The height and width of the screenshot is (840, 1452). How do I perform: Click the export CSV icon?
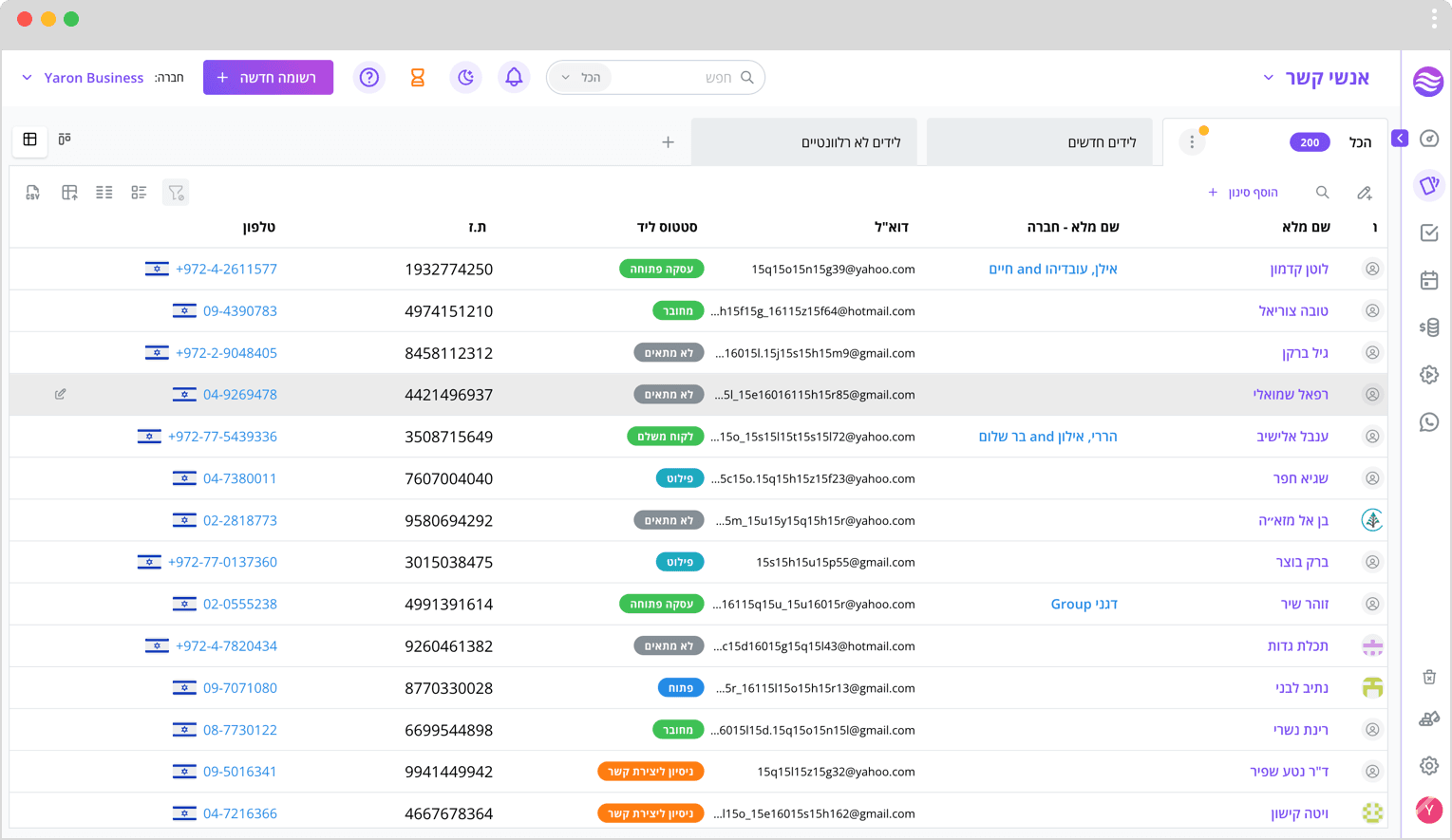click(32, 193)
